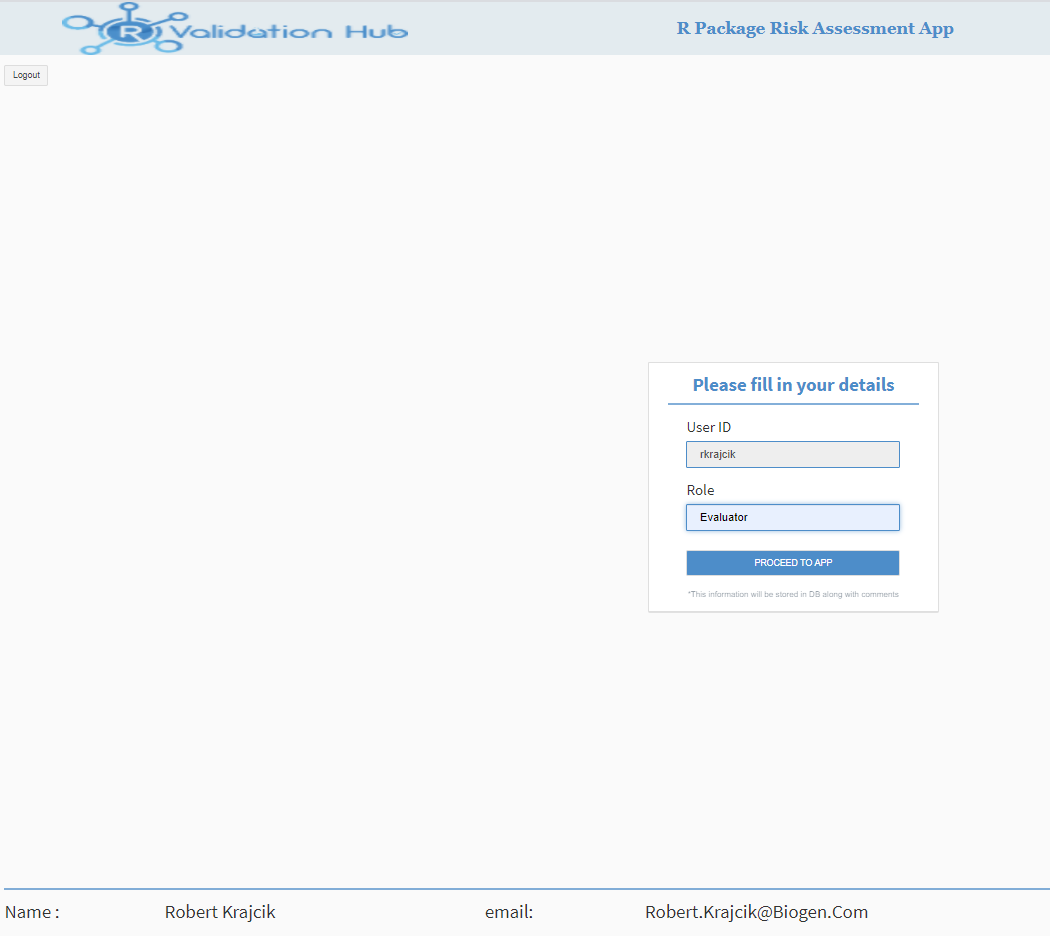Click the email address Robert.Krajcik@Biogen.Com

756,912
